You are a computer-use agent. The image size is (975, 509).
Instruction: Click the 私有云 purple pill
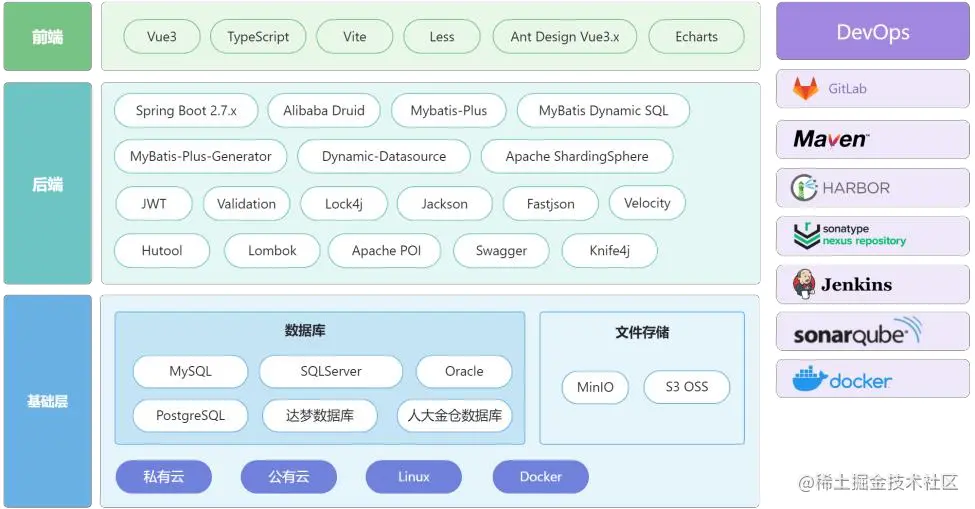pyautogui.click(x=164, y=477)
